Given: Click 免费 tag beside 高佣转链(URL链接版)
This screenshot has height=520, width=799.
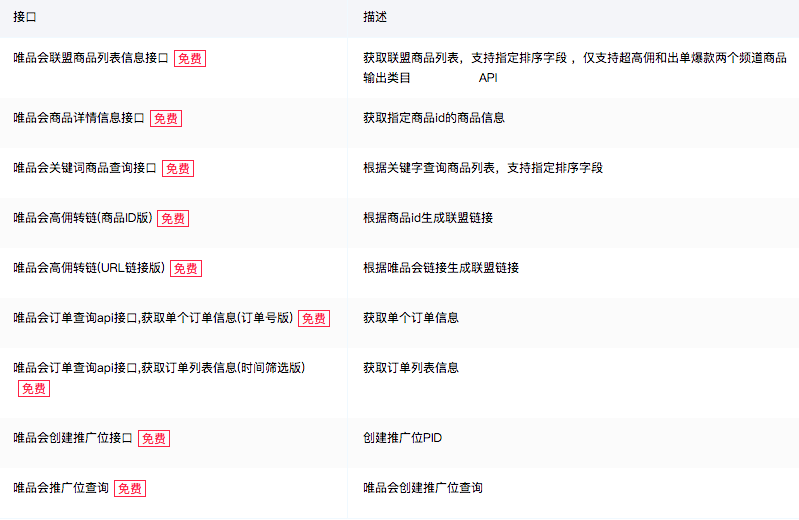Looking at the screenshot, I should click(x=186, y=269).
